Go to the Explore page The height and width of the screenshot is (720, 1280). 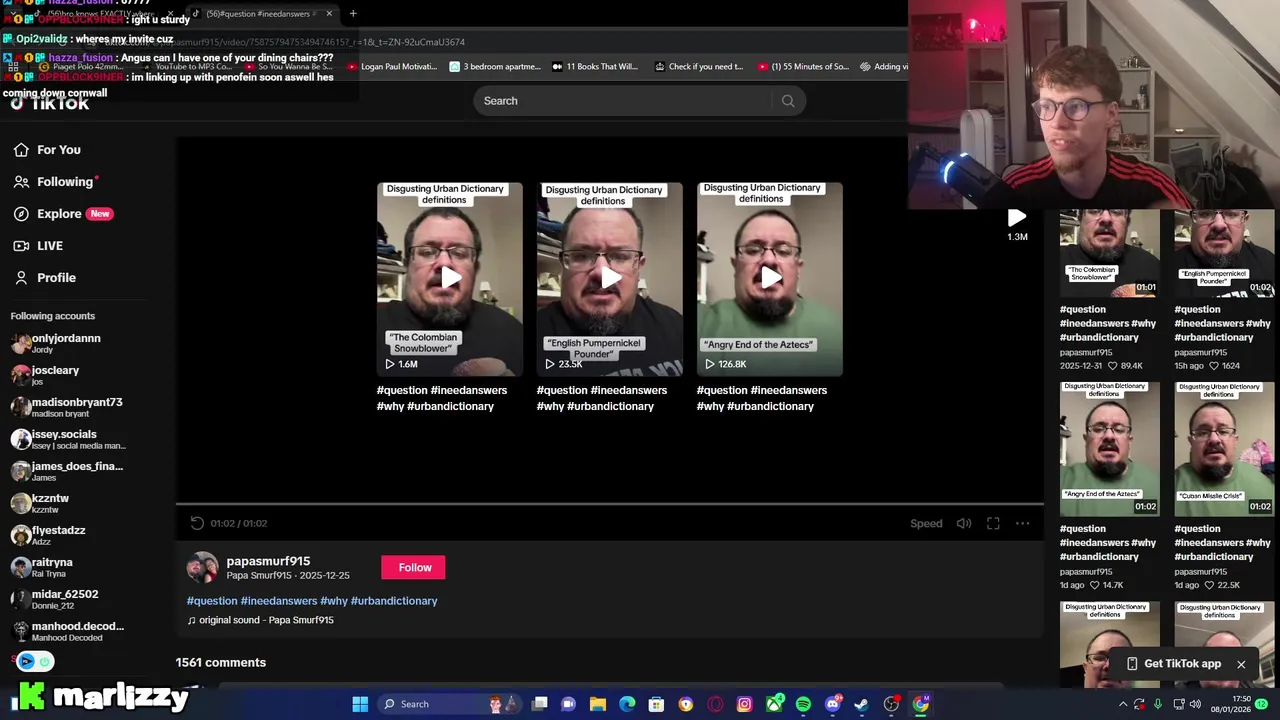coord(62,214)
